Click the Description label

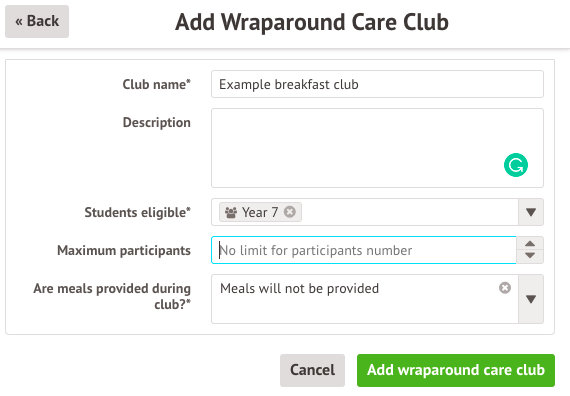click(x=156, y=123)
